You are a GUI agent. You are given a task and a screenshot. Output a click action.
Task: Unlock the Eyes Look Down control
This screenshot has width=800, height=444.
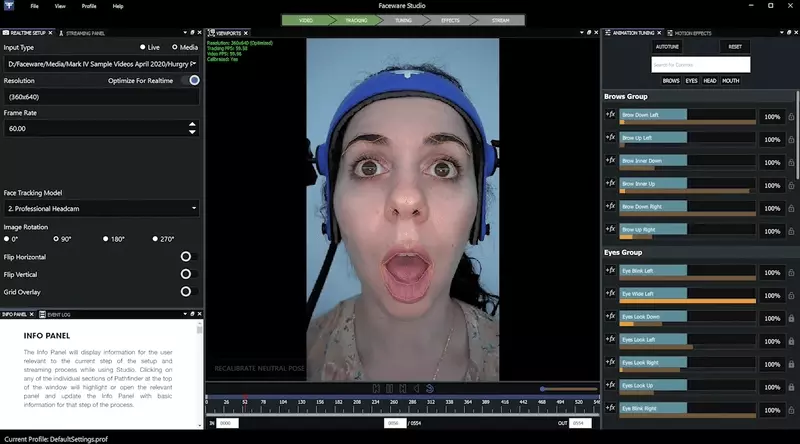(x=791, y=318)
